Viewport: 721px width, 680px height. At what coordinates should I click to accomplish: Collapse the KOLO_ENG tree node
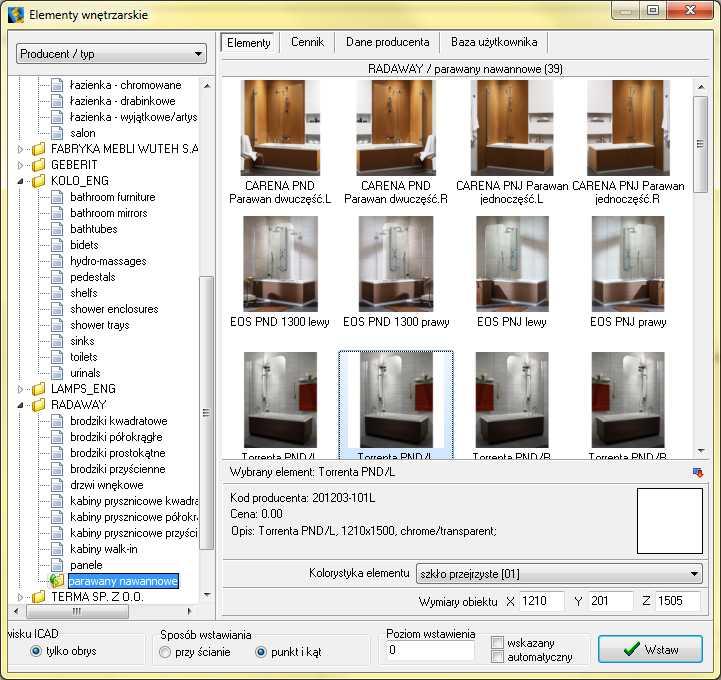(20, 181)
